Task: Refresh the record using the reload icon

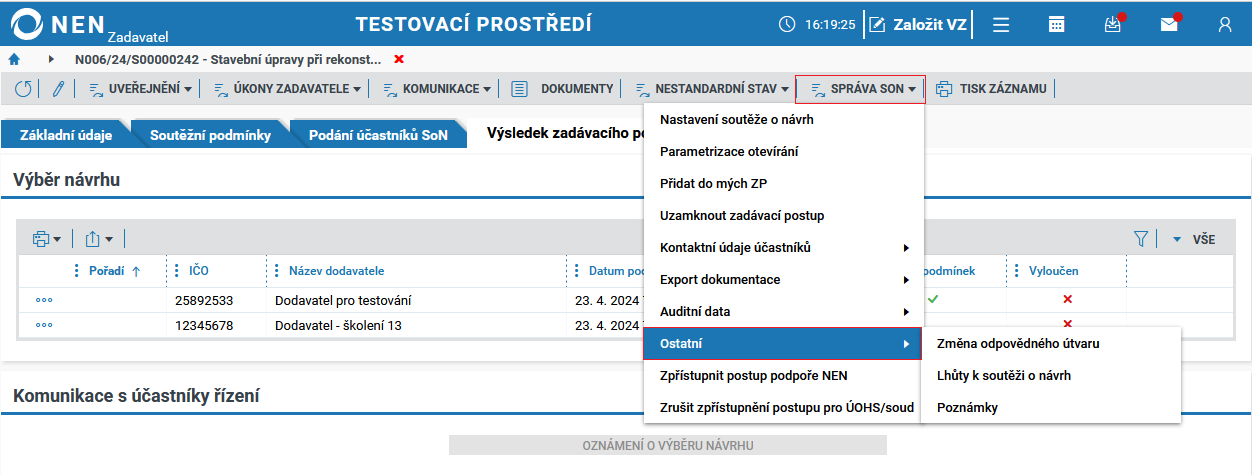Action: [23, 89]
